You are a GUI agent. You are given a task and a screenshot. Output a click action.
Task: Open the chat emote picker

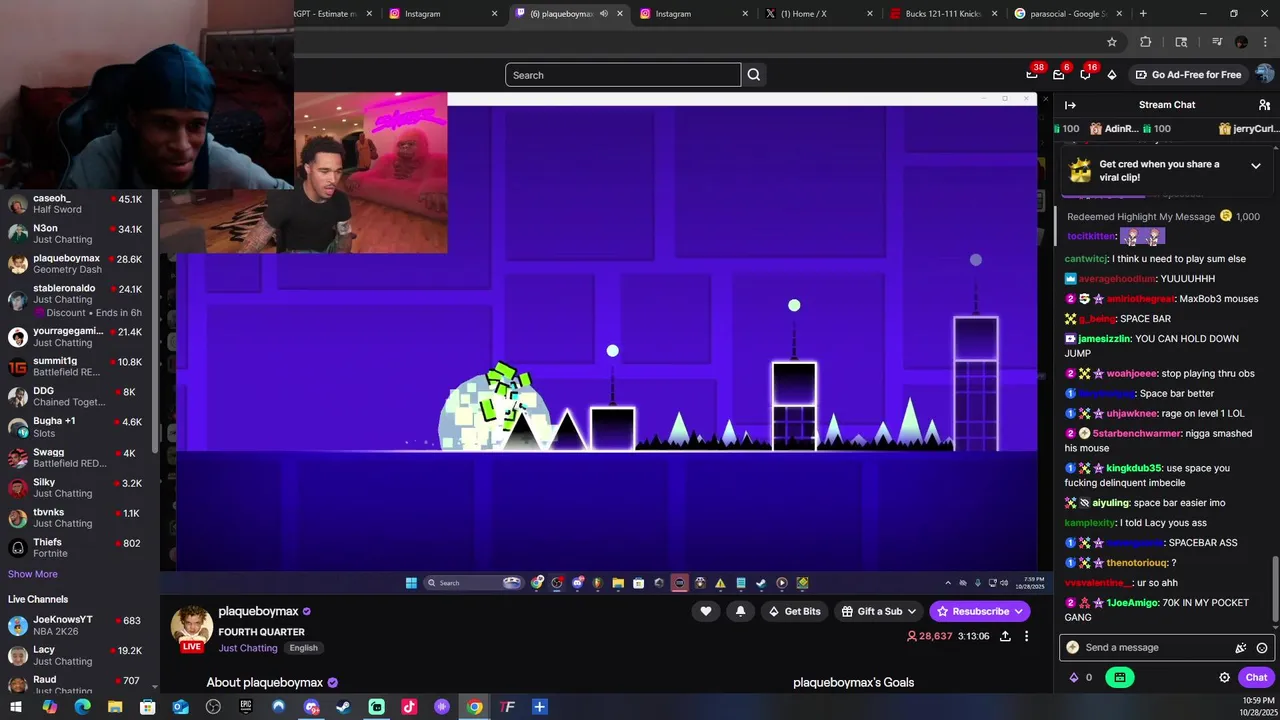point(1262,648)
